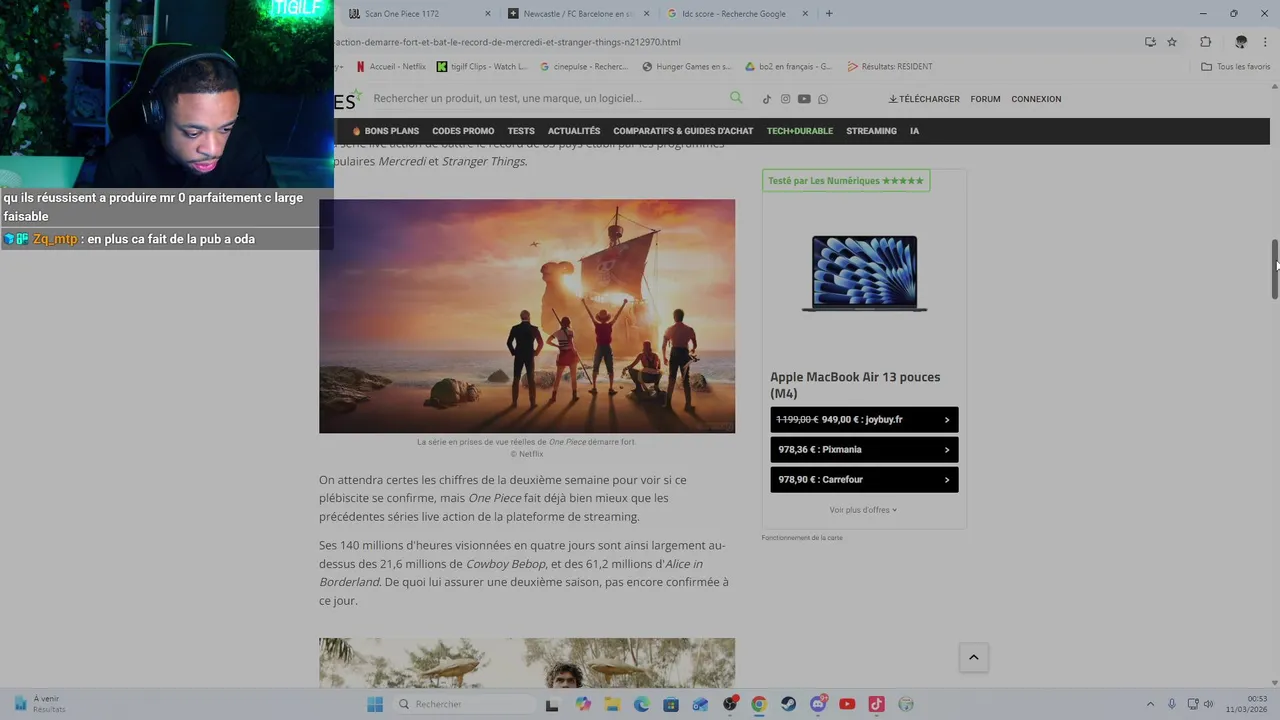
Task: Open the microphone tray icon
Action: click(x=1171, y=704)
